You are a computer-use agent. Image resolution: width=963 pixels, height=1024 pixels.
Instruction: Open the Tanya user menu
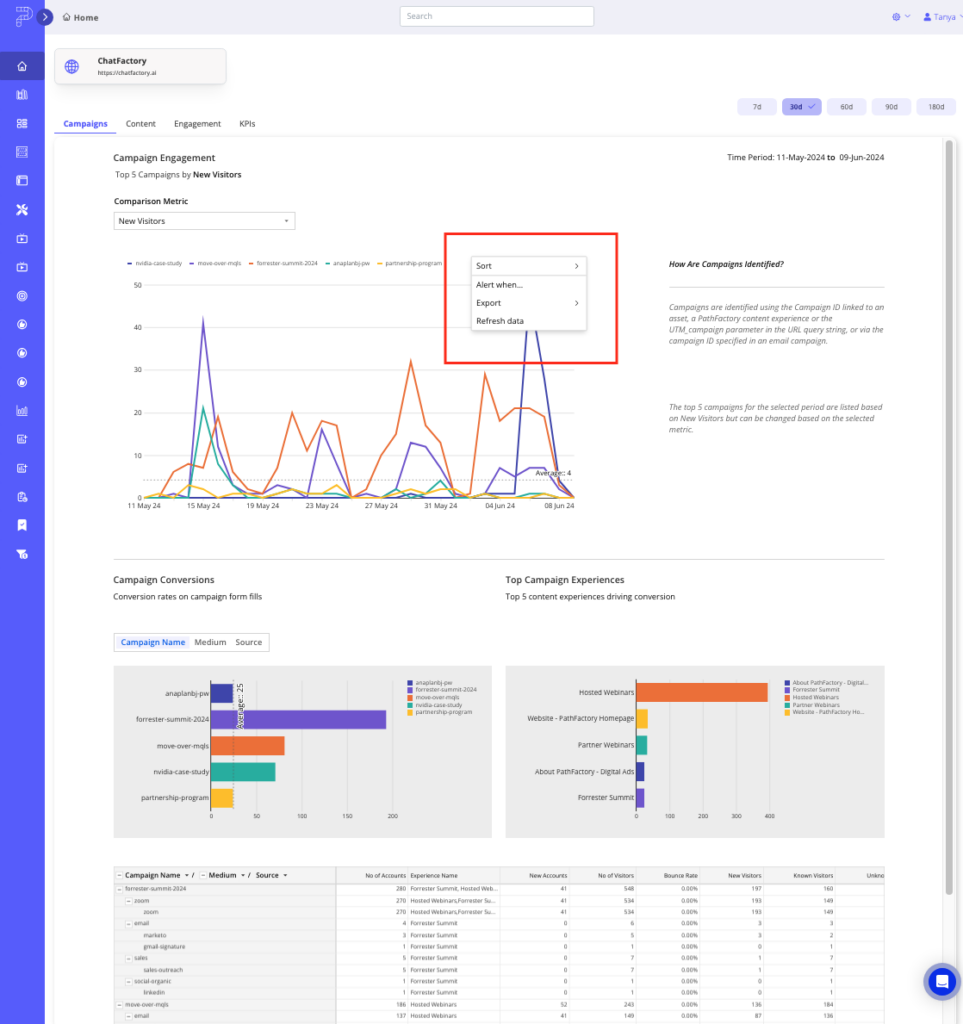tap(943, 17)
